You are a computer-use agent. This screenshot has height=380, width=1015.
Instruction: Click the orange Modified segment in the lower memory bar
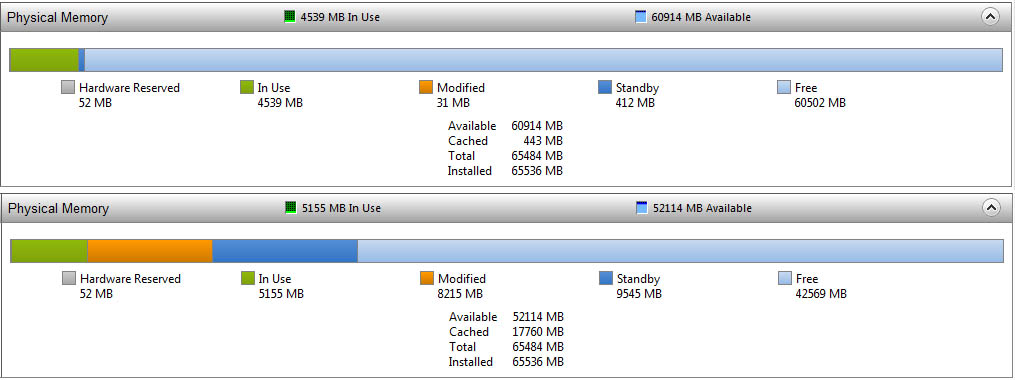click(x=150, y=251)
